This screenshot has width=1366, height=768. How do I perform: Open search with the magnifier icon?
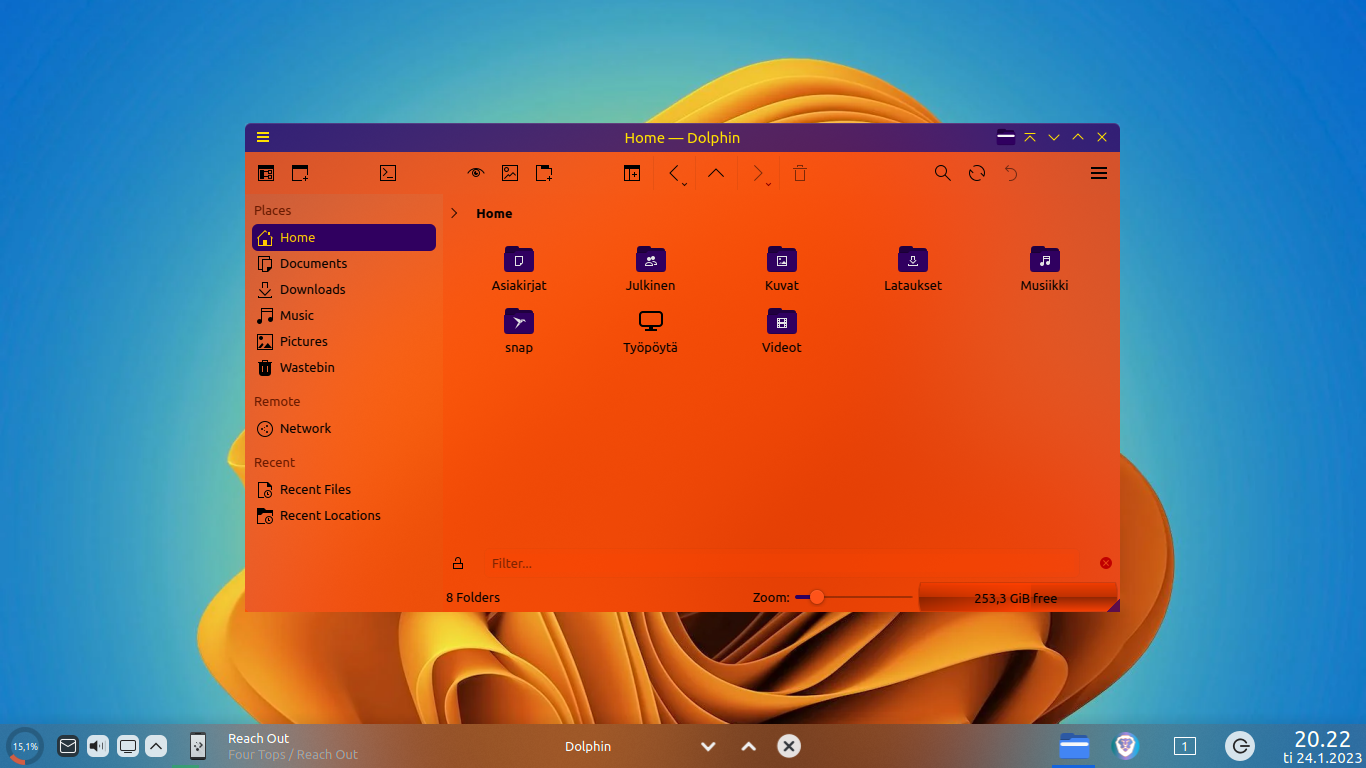943,173
